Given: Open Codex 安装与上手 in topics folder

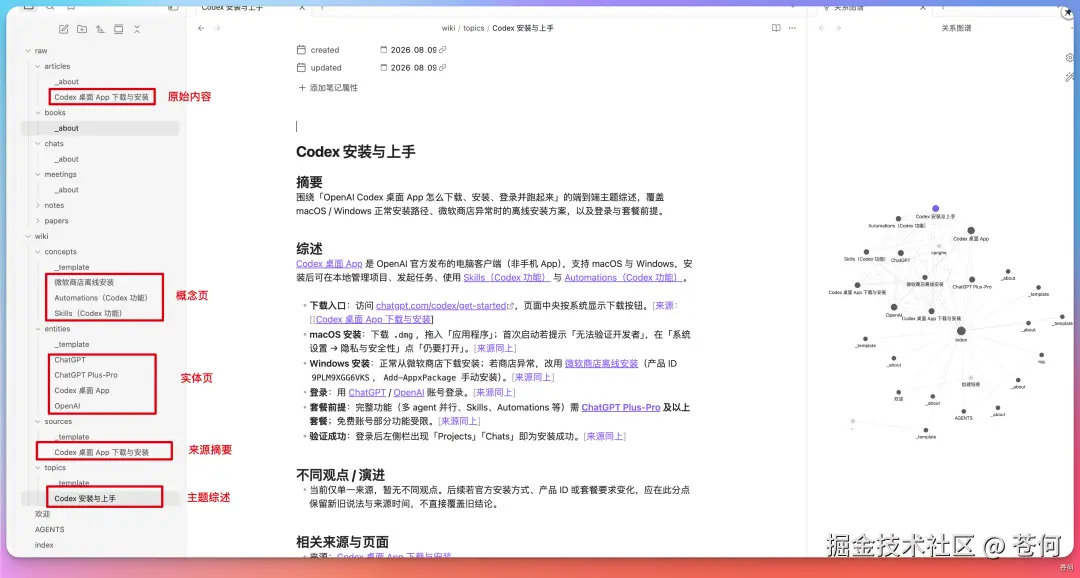Looking at the screenshot, I should 85,498.
